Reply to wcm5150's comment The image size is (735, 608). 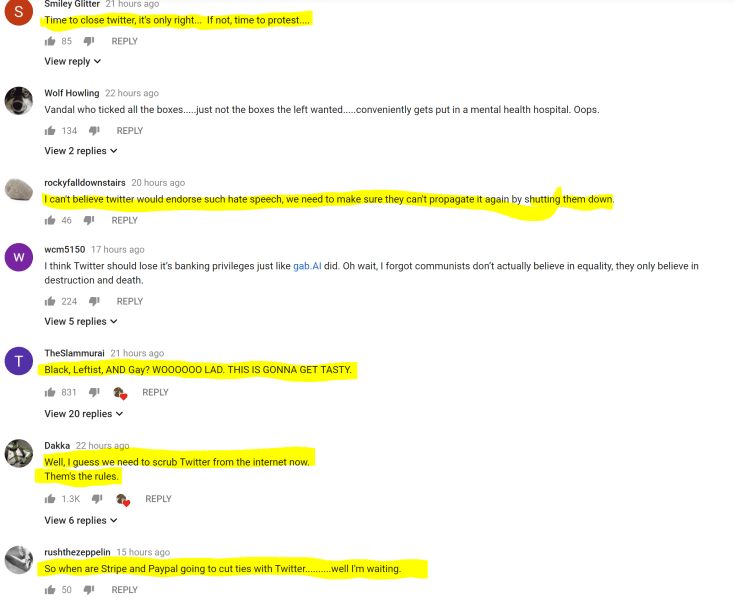click(x=130, y=301)
